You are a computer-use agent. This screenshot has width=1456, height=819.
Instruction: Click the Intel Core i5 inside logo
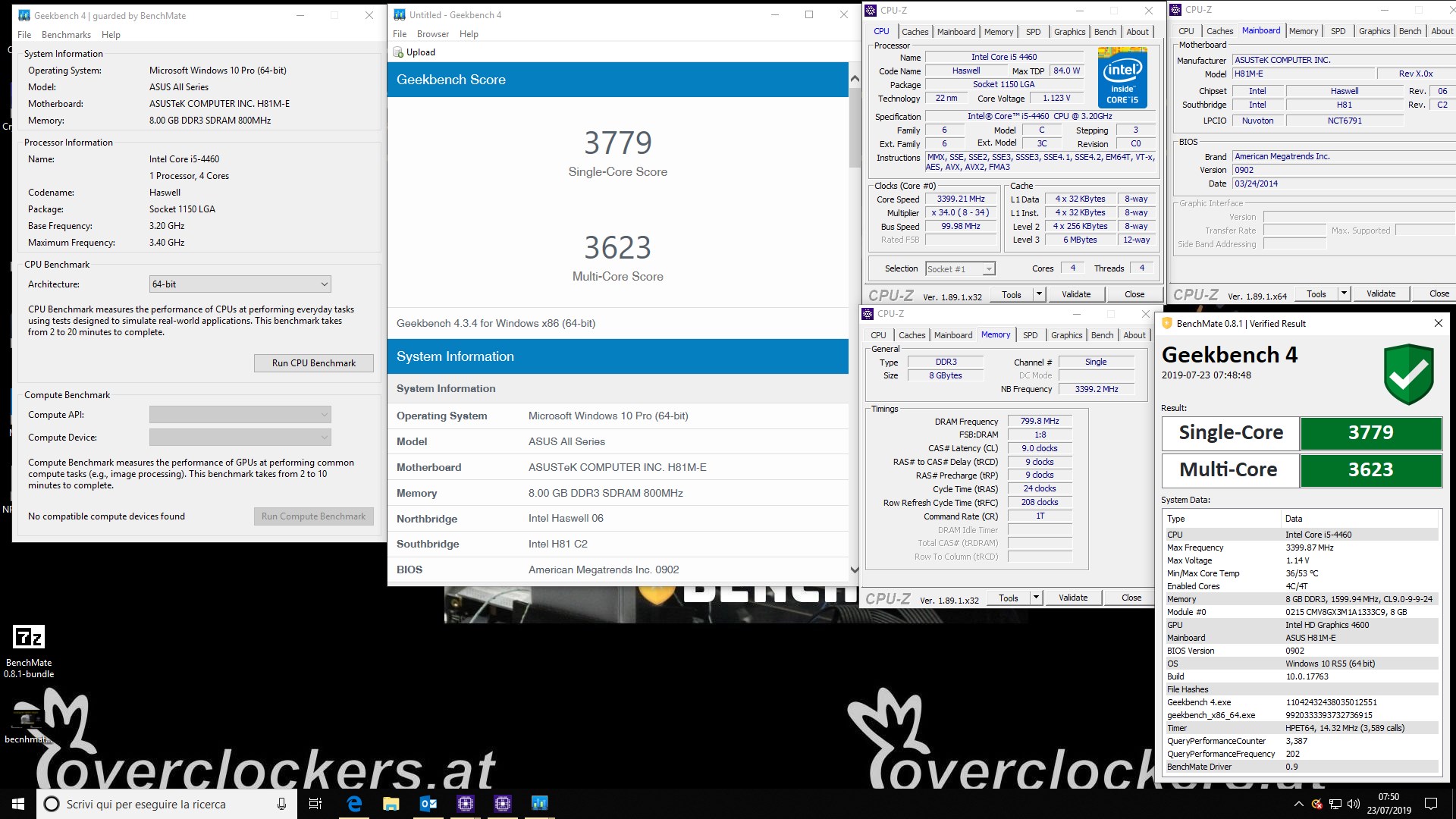1122,77
